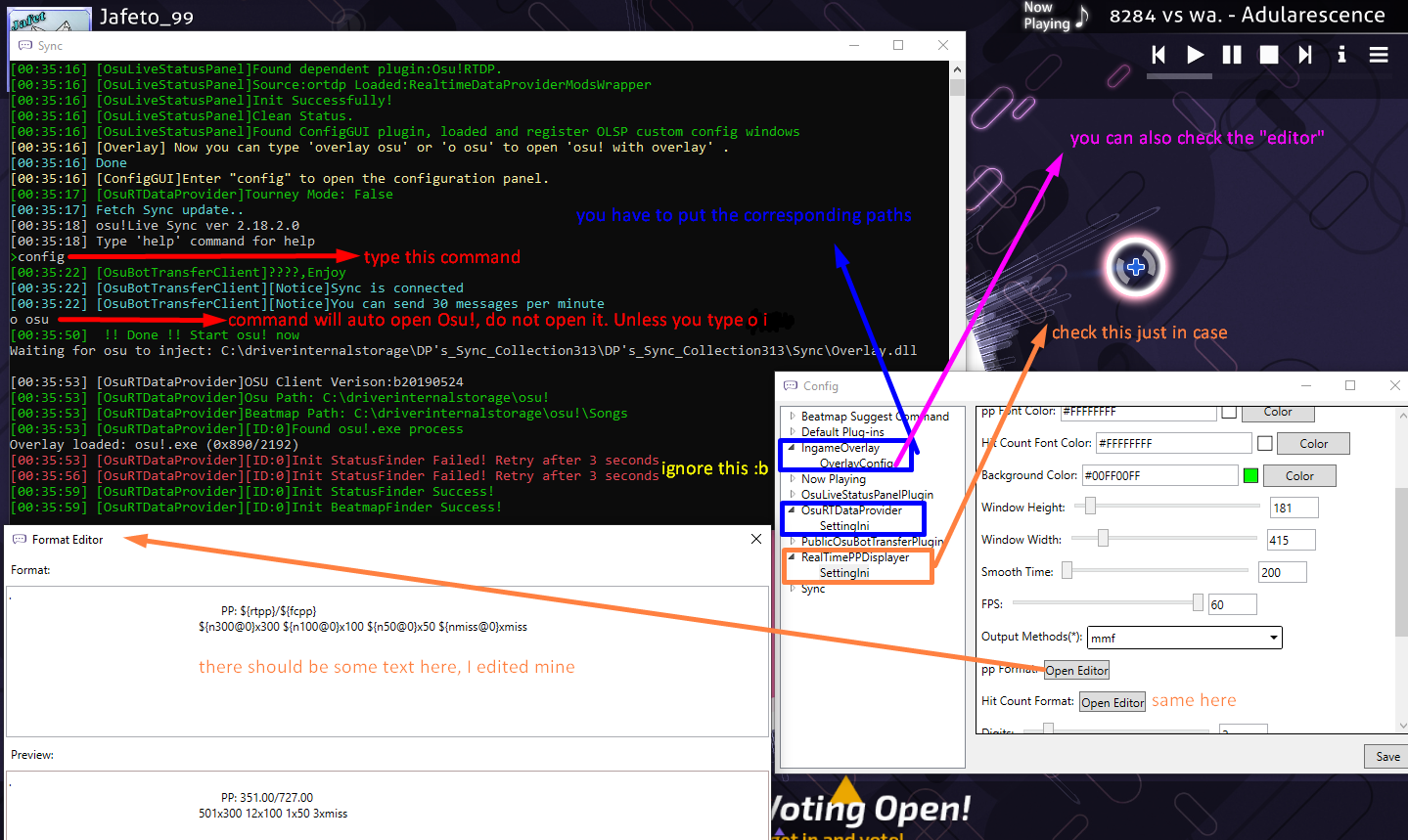Select OsuLiveStatusPanelPlugin tree label

tap(867, 495)
